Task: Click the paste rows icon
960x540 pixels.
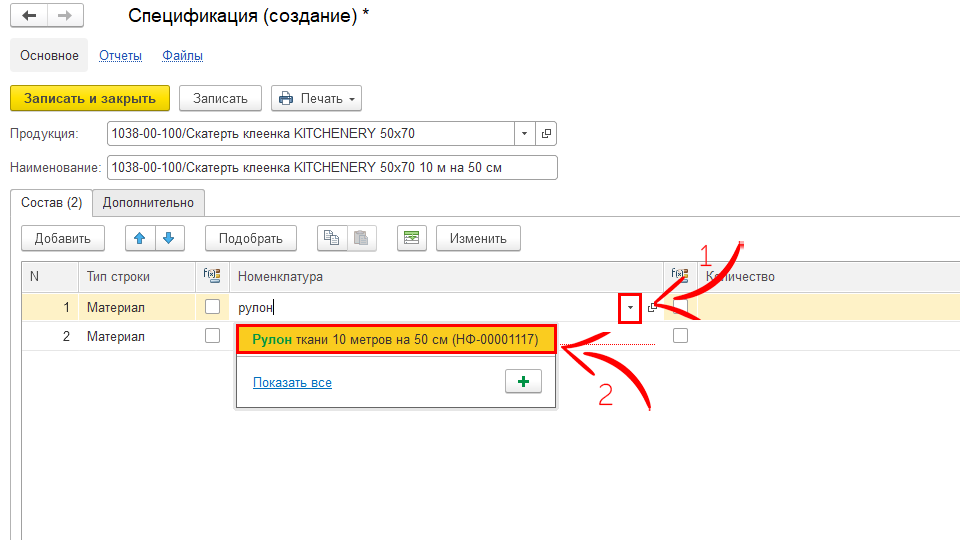Action: click(359, 238)
